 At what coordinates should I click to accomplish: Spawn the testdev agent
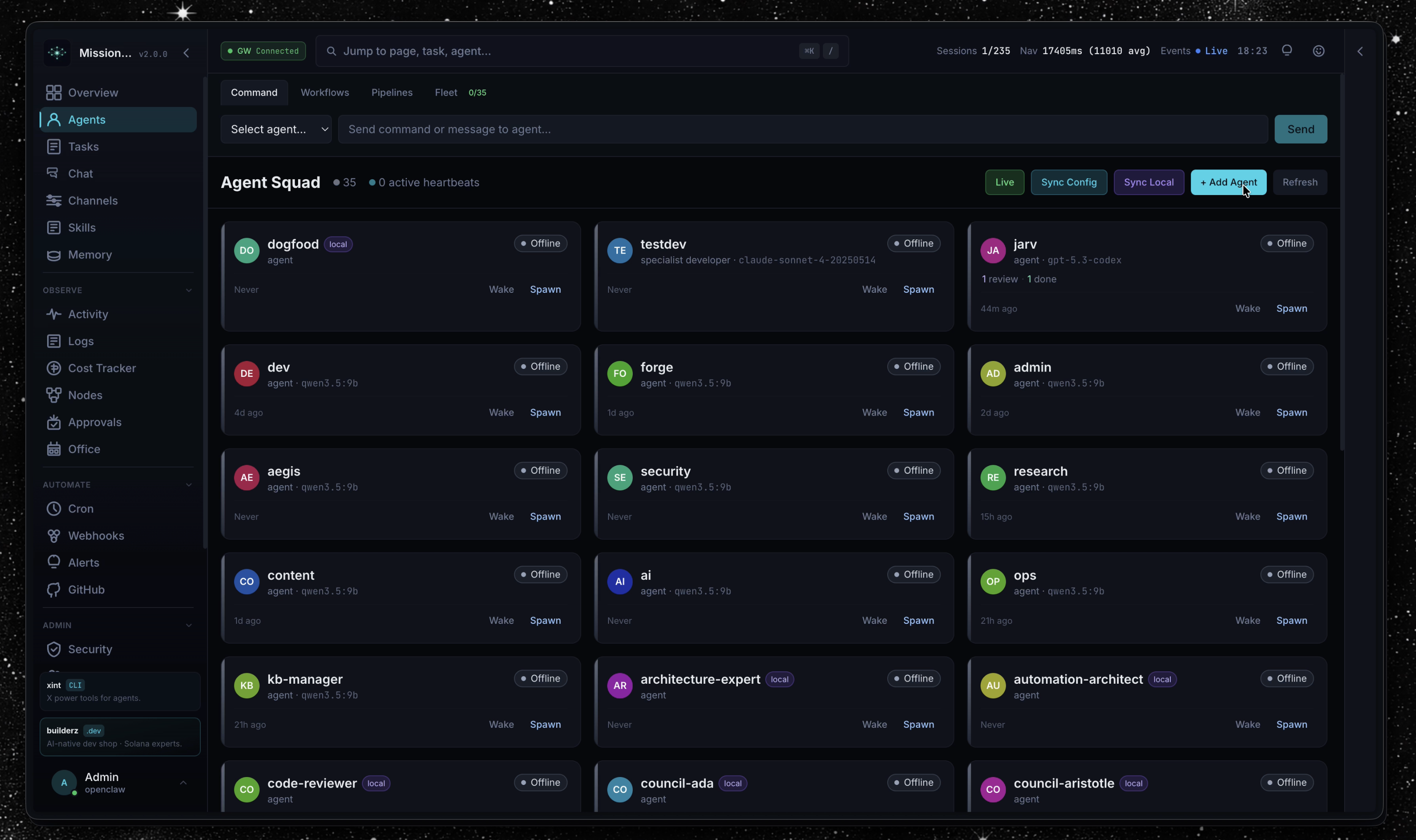coord(918,289)
